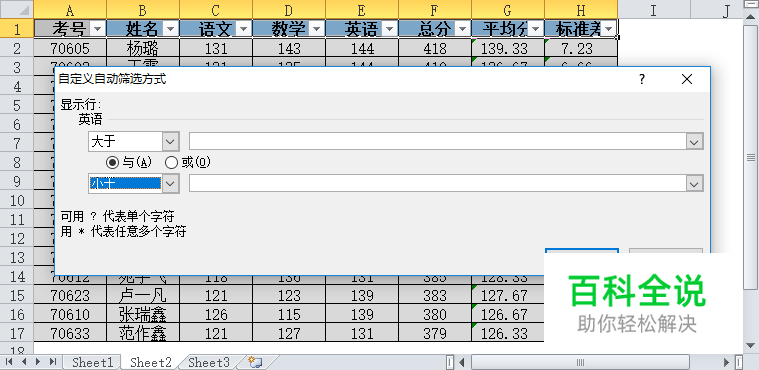Open the 标准差 column filter dropdown
This screenshot has height=370, width=759.
608,29
